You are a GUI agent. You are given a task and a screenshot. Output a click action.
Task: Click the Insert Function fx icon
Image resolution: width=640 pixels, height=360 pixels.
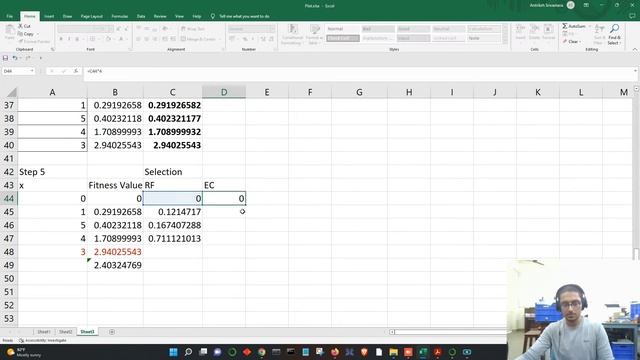[x=76, y=71]
